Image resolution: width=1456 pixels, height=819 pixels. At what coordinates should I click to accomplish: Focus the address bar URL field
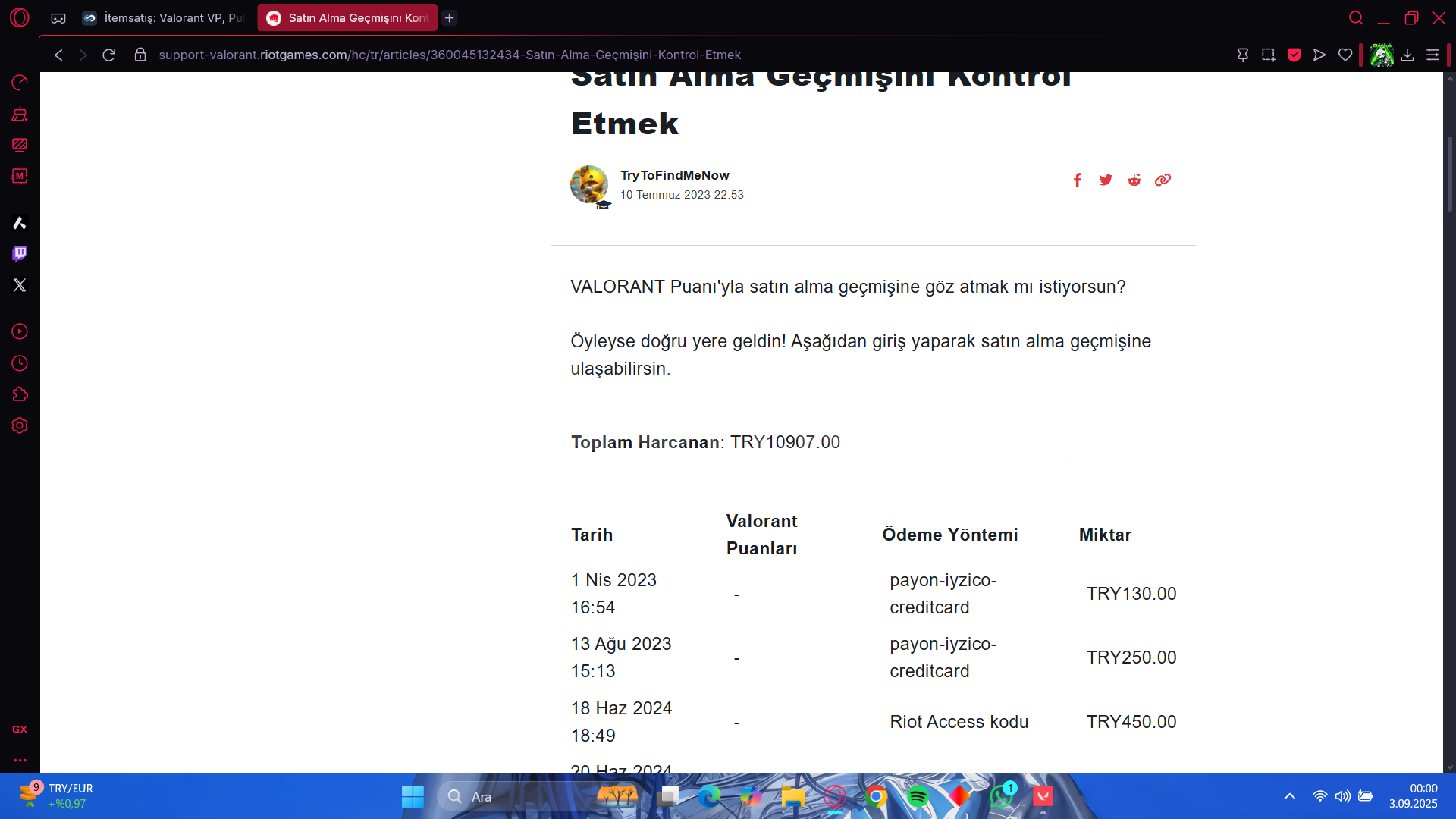pos(450,55)
